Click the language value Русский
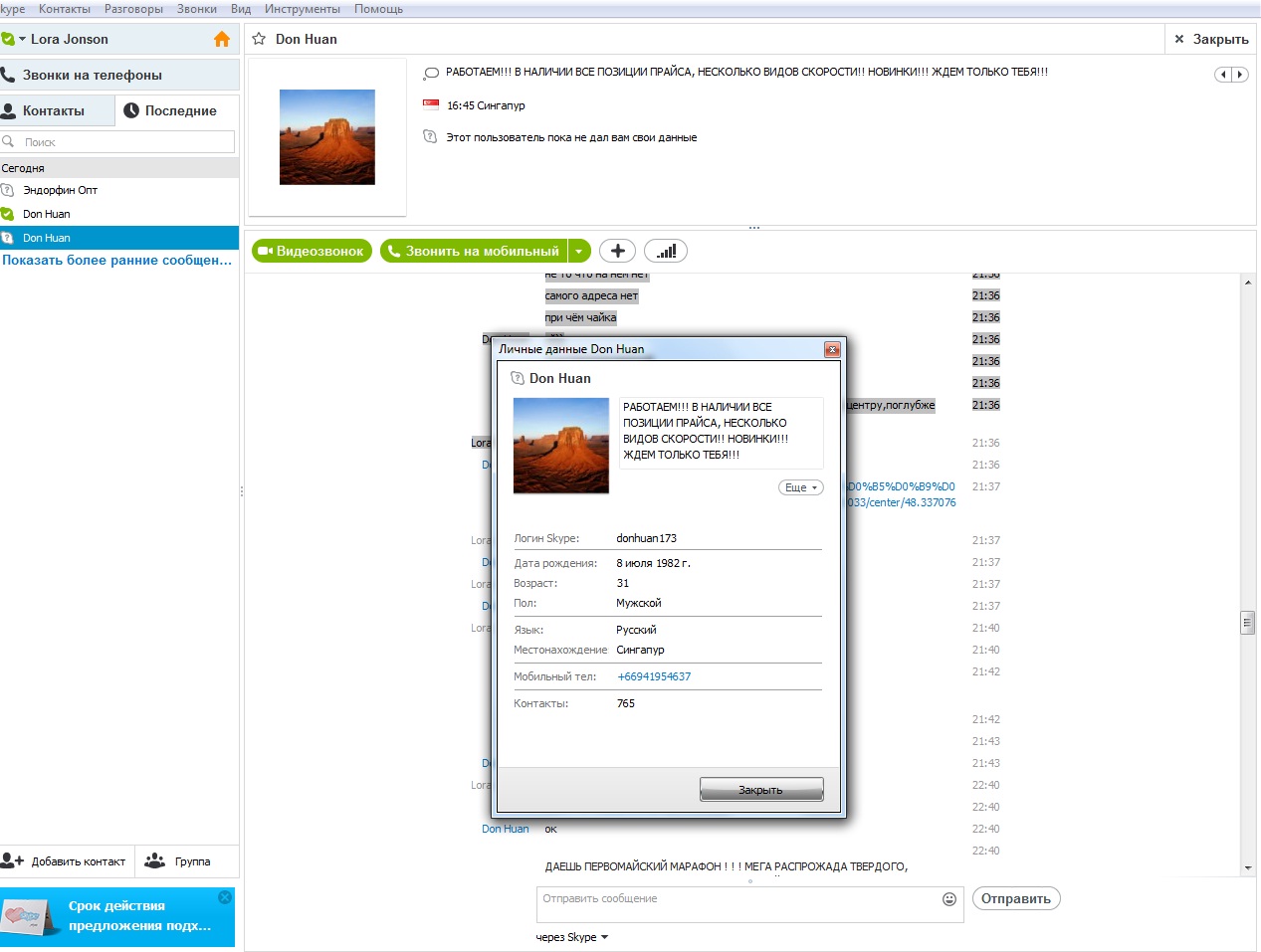This screenshot has height=952, width=1261. 636,630
